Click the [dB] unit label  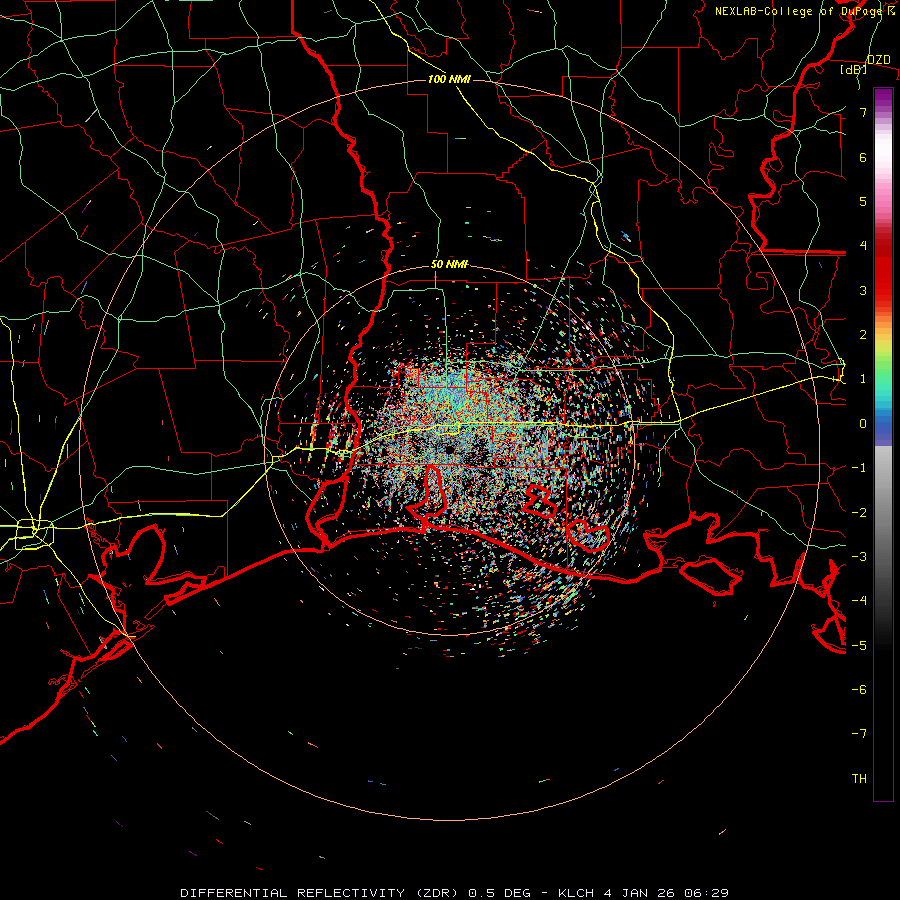pos(854,70)
